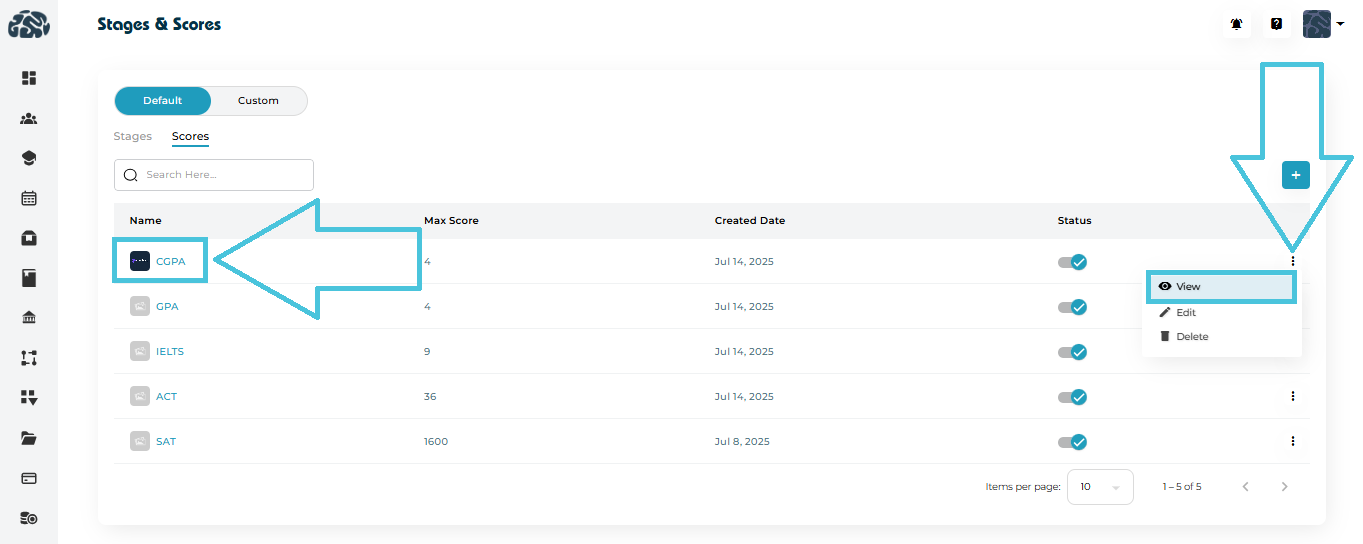Toggle the status switch for CGPA
This screenshot has height=544, width=1363.
click(x=1073, y=262)
